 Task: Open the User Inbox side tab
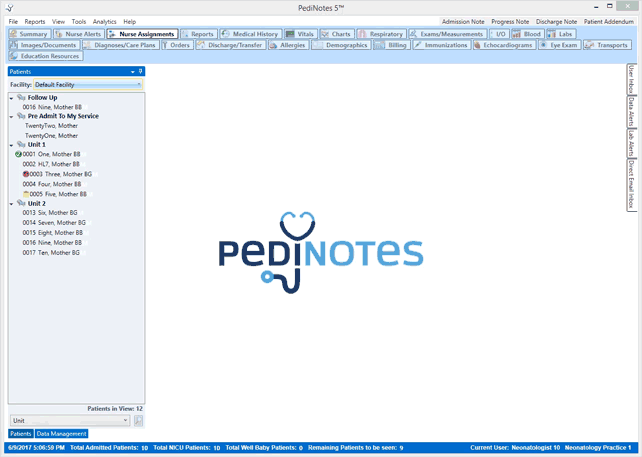tap(631, 79)
